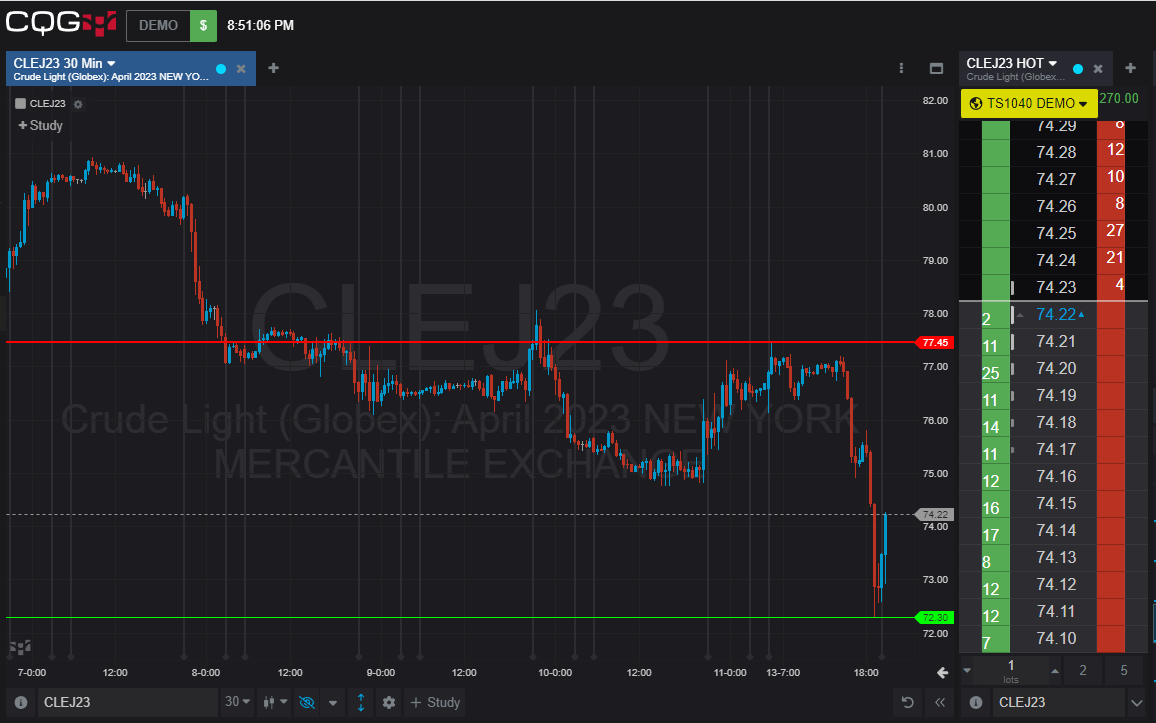Click the undo arrow icon below the chart

(x=907, y=702)
